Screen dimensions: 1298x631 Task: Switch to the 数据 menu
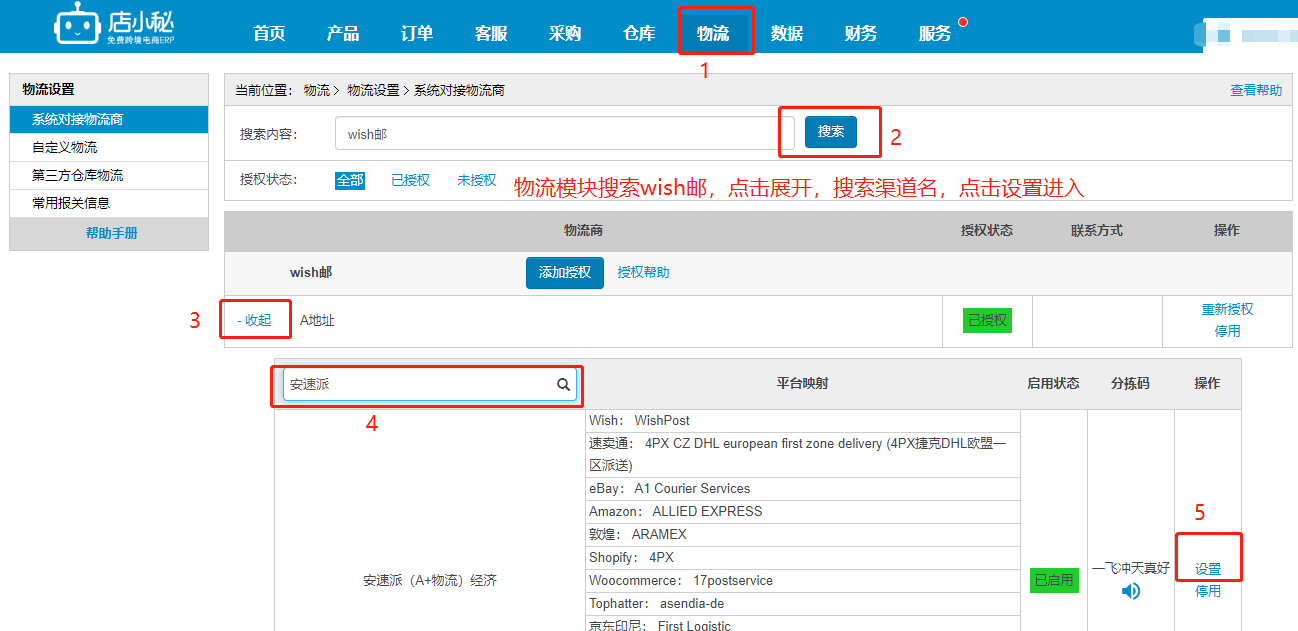787,33
